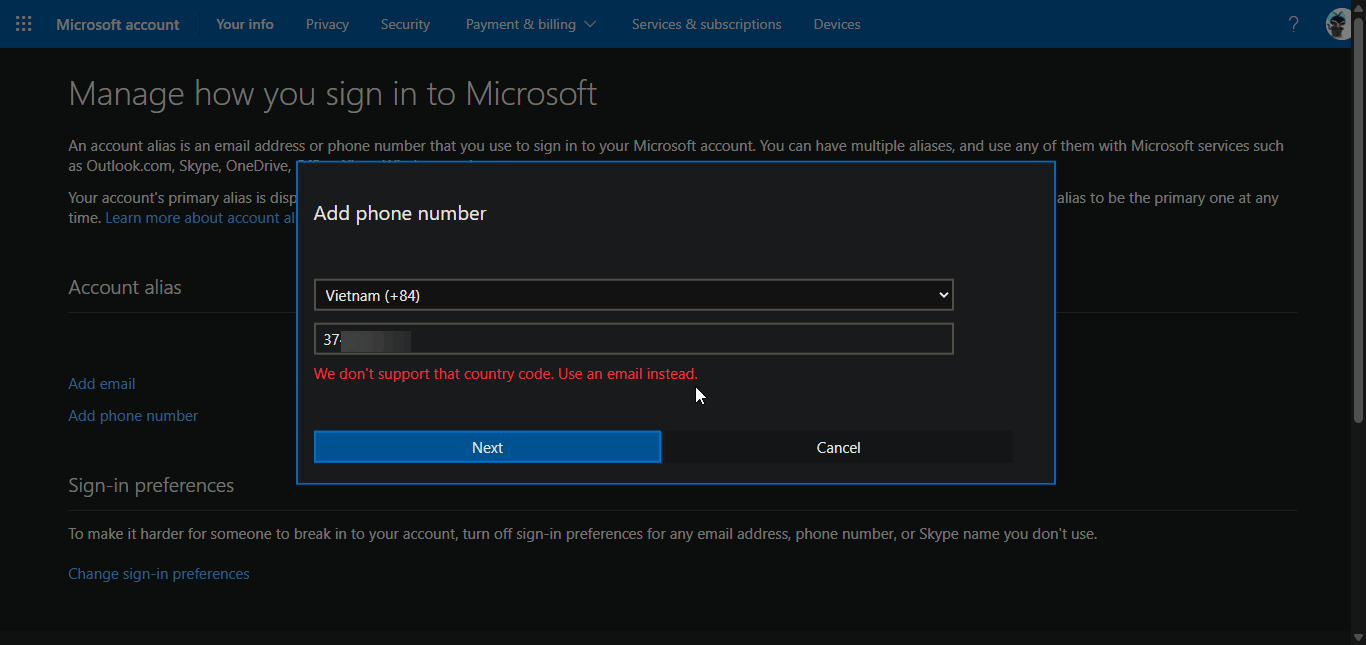Click the phone number input field
The height and width of the screenshot is (645, 1366).
coord(633,339)
